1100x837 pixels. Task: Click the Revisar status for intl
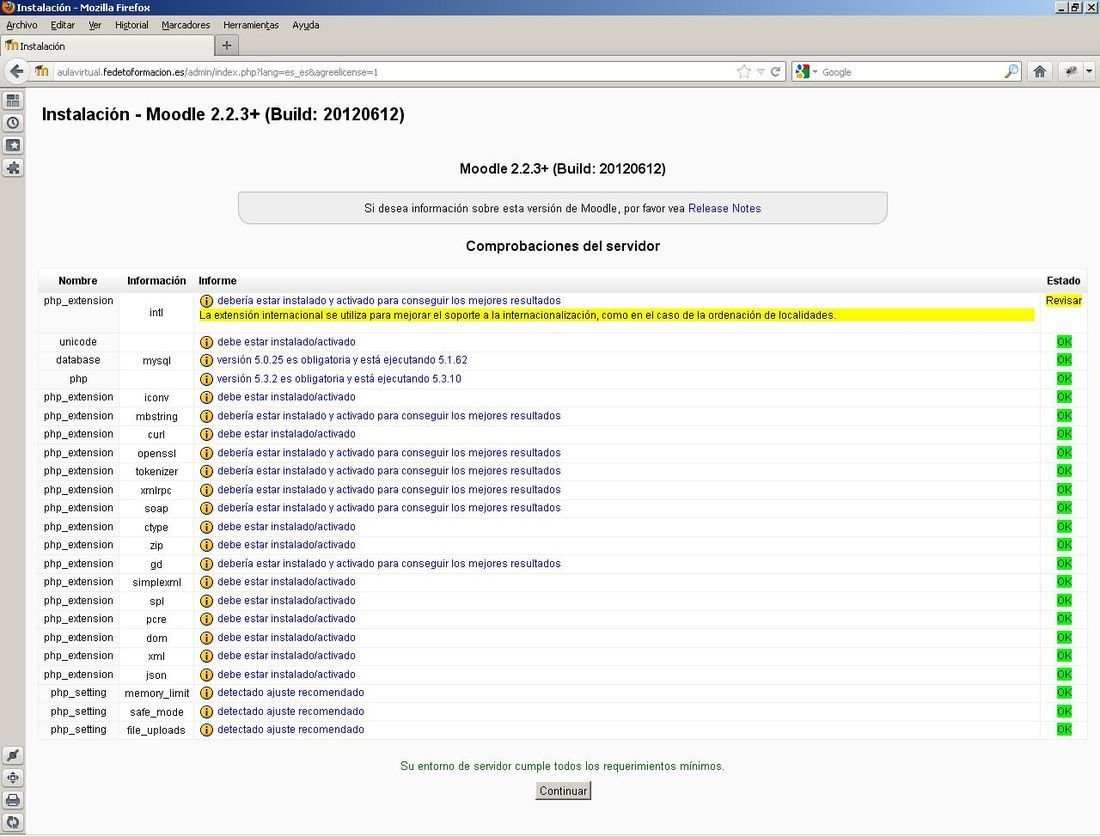click(1064, 300)
